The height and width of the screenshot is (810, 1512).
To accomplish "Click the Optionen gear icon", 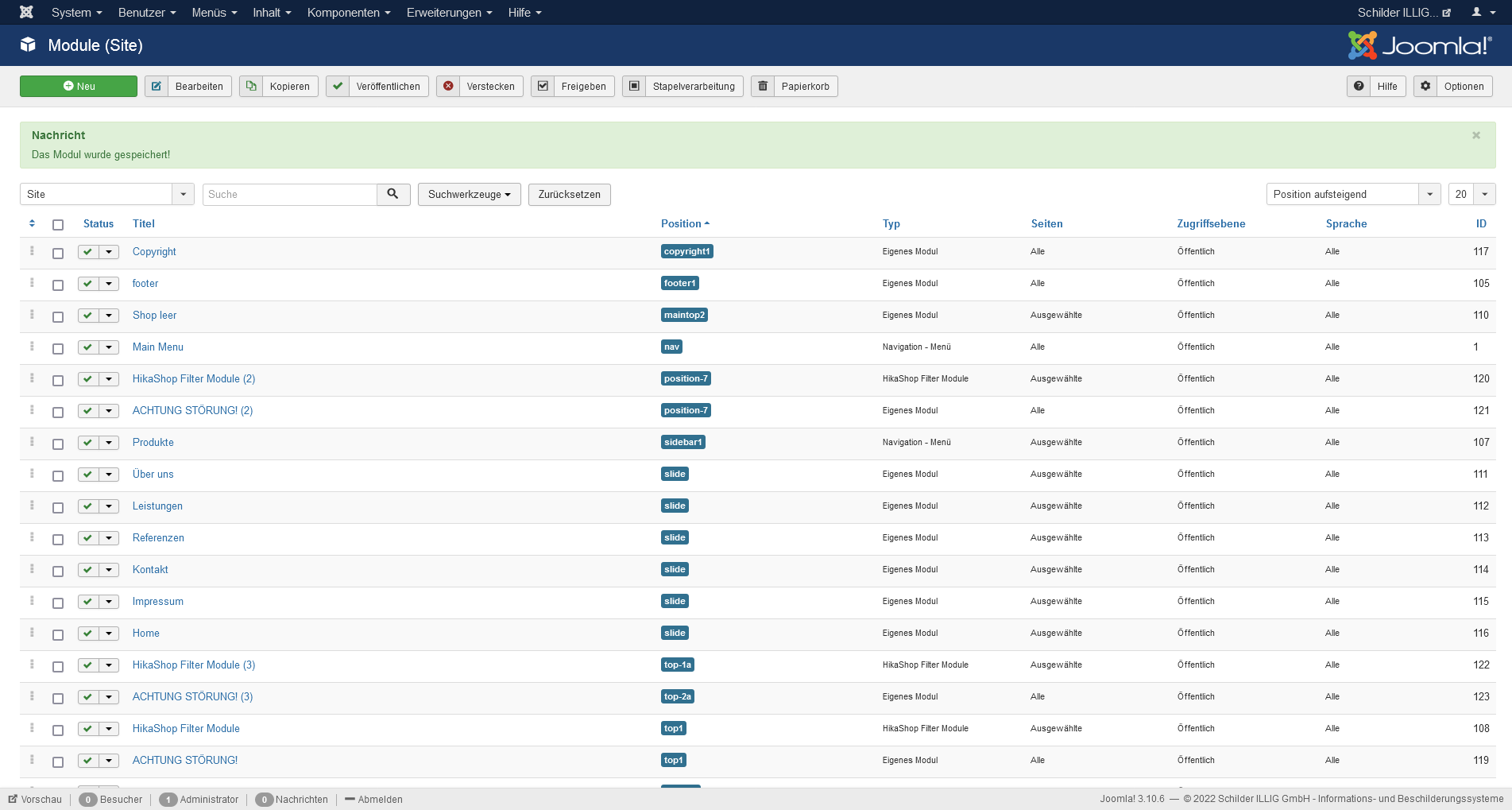I will [1426, 86].
